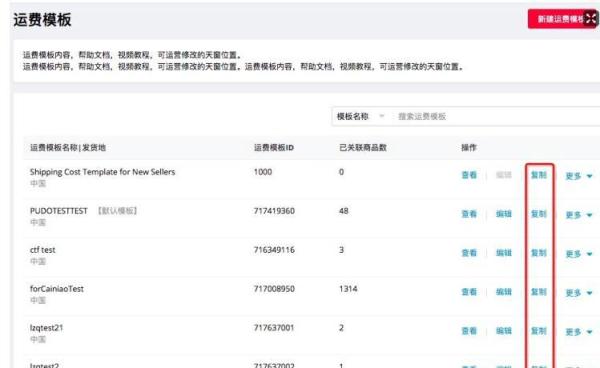Copy the lzqtest21 template
600x368 pixels.
click(x=539, y=331)
